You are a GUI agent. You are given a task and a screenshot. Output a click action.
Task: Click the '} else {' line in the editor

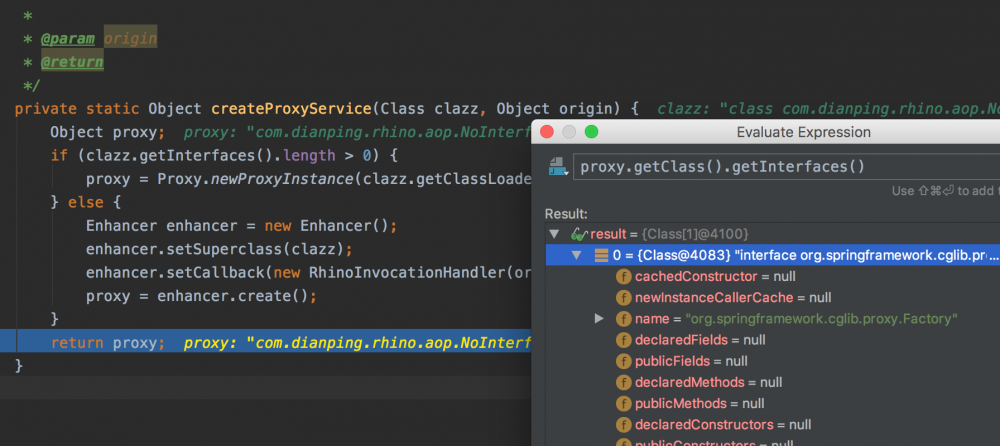pos(85,203)
